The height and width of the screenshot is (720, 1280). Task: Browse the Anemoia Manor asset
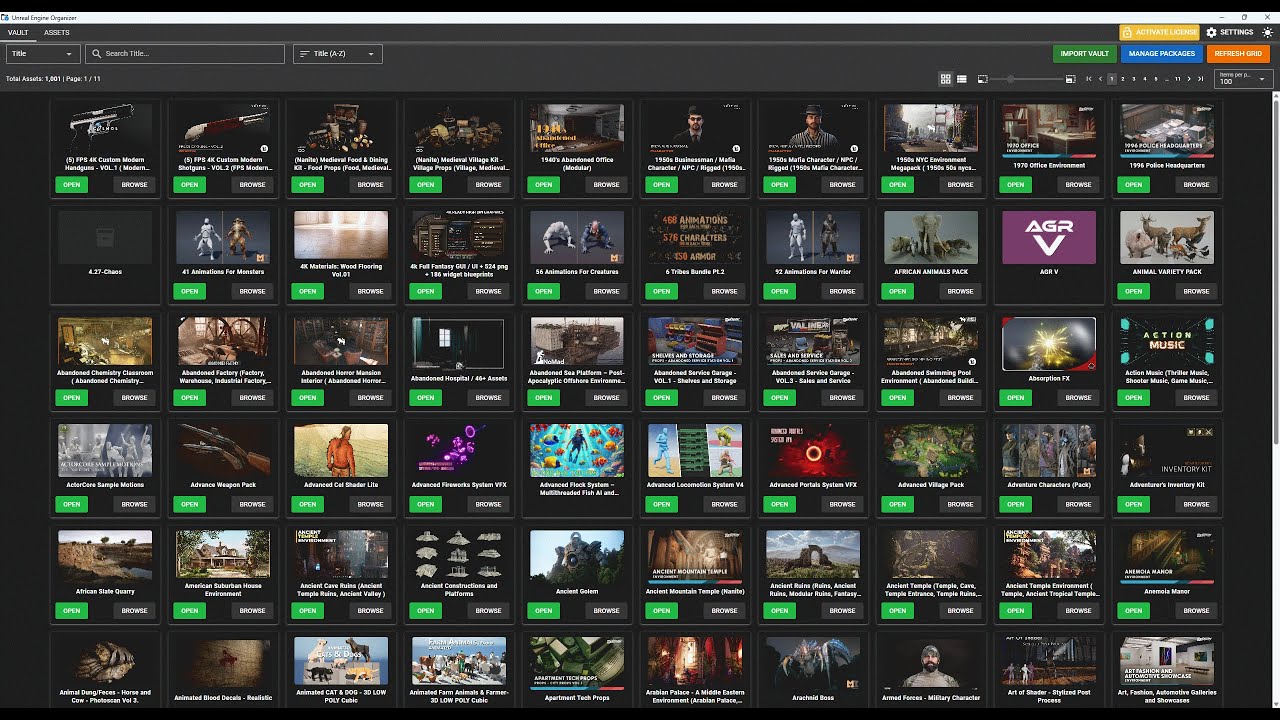point(1196,610)
